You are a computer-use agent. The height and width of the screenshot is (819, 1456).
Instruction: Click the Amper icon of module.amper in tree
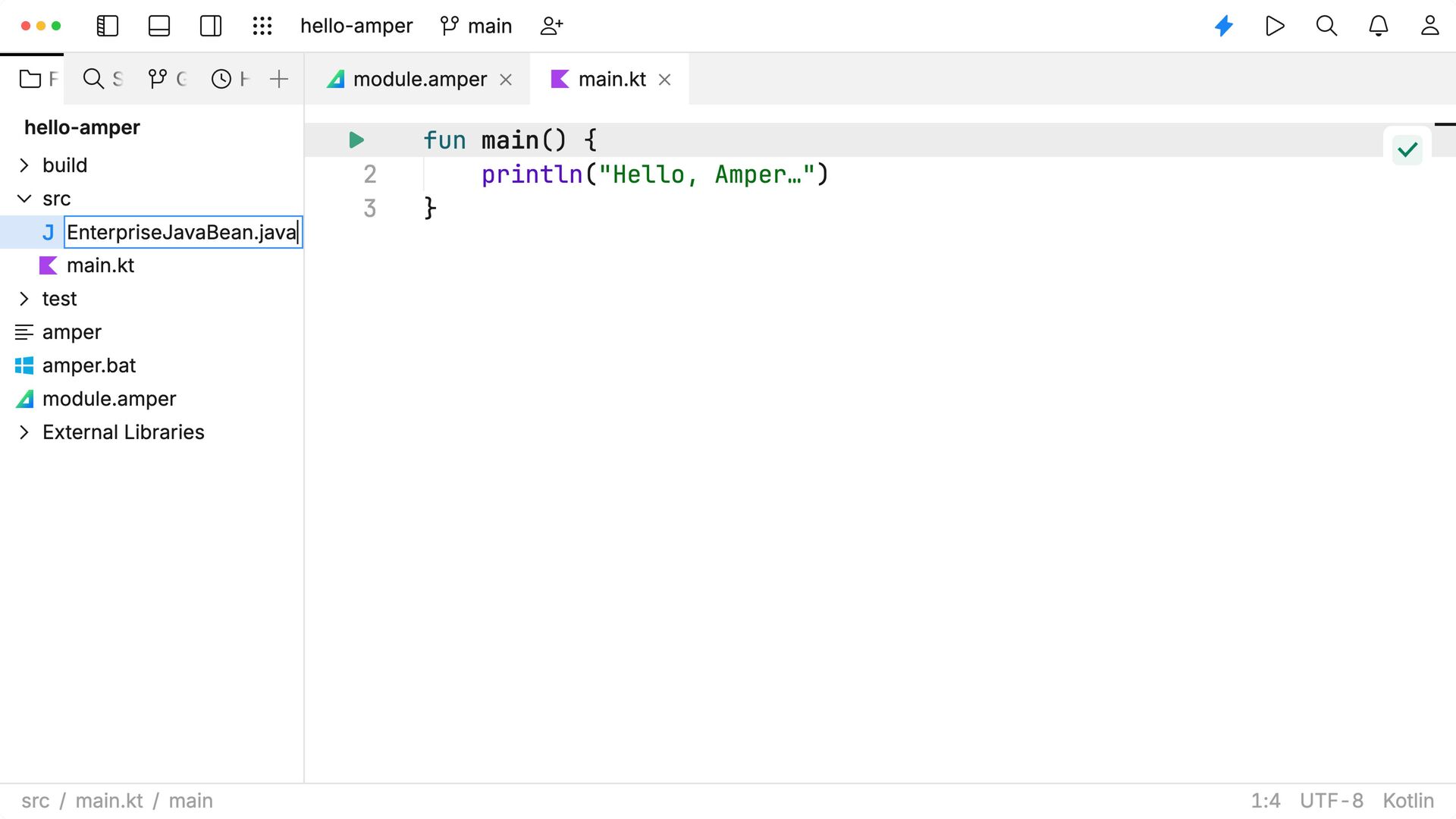[24, 399]
